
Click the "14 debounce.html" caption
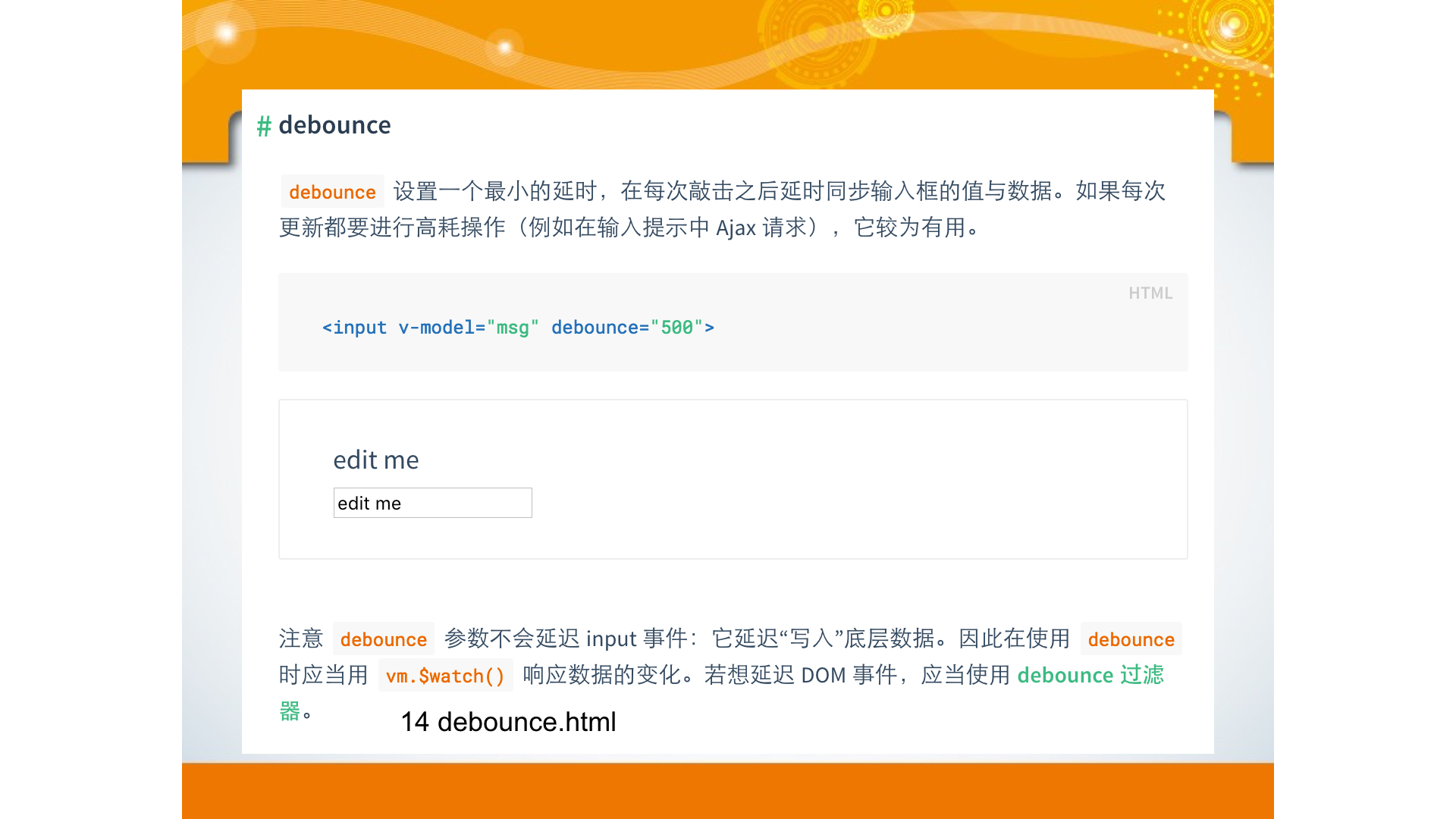click(x=508, y=722)
